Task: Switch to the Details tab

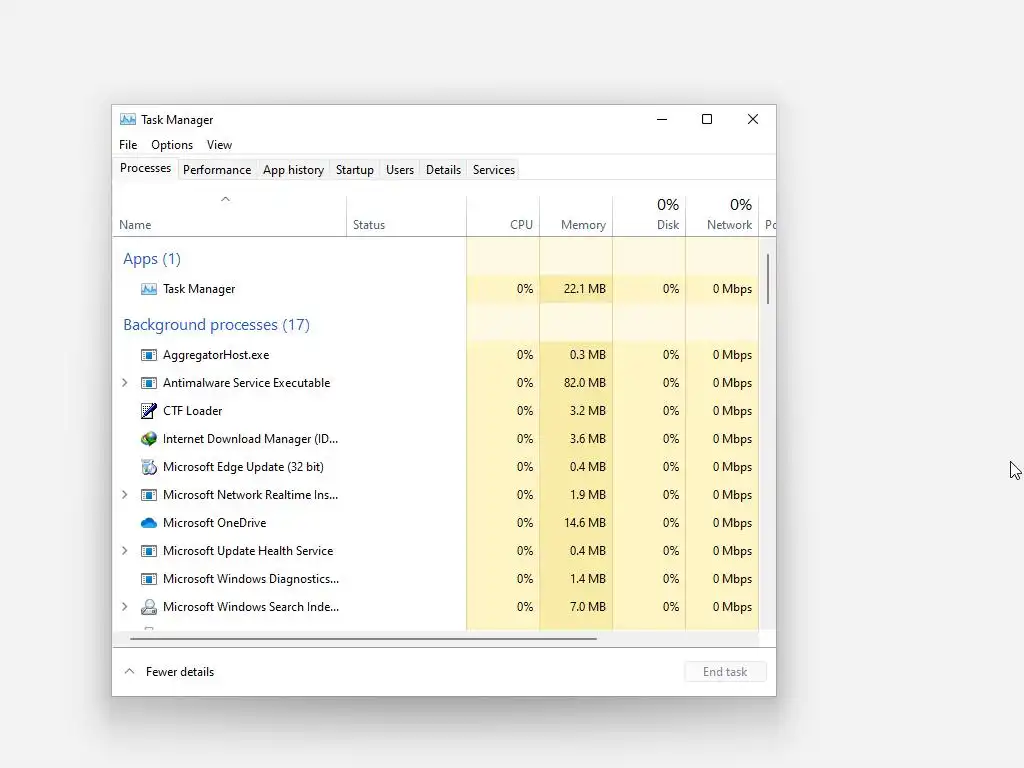Action: (x=443, y=170)
